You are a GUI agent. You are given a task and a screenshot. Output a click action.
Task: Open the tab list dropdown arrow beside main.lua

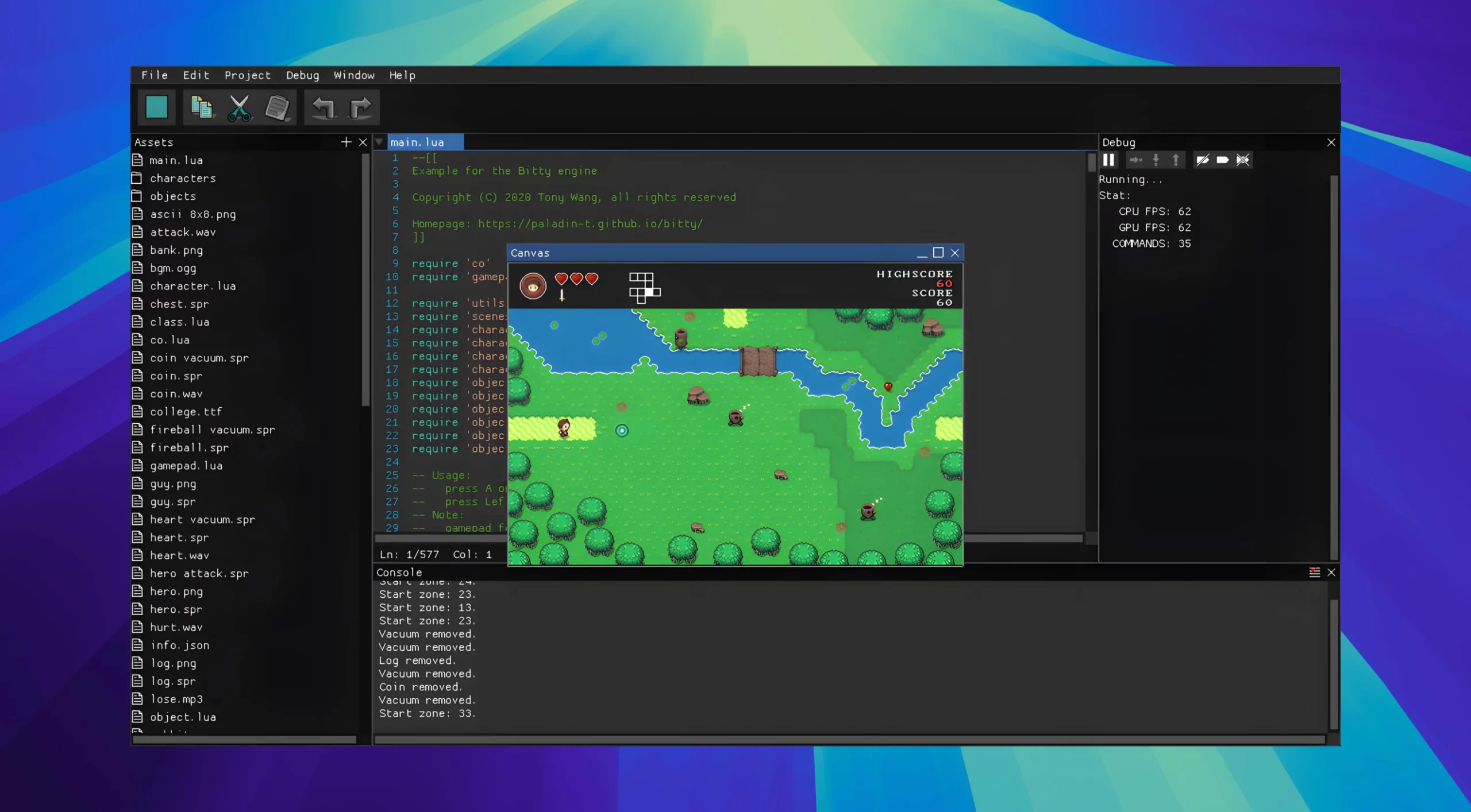tap(379, 142)
